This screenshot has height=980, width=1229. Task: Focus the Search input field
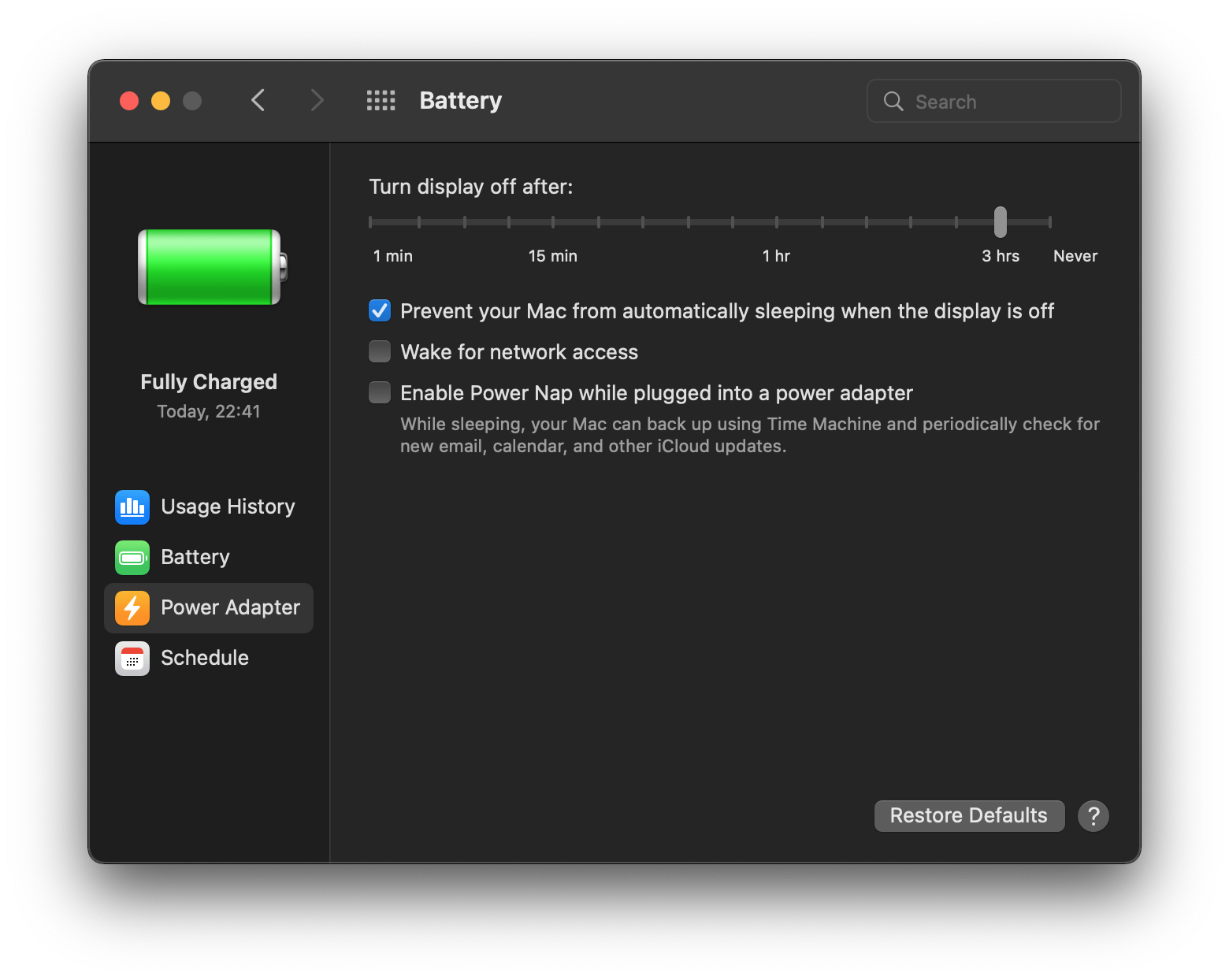coord(993,101)
